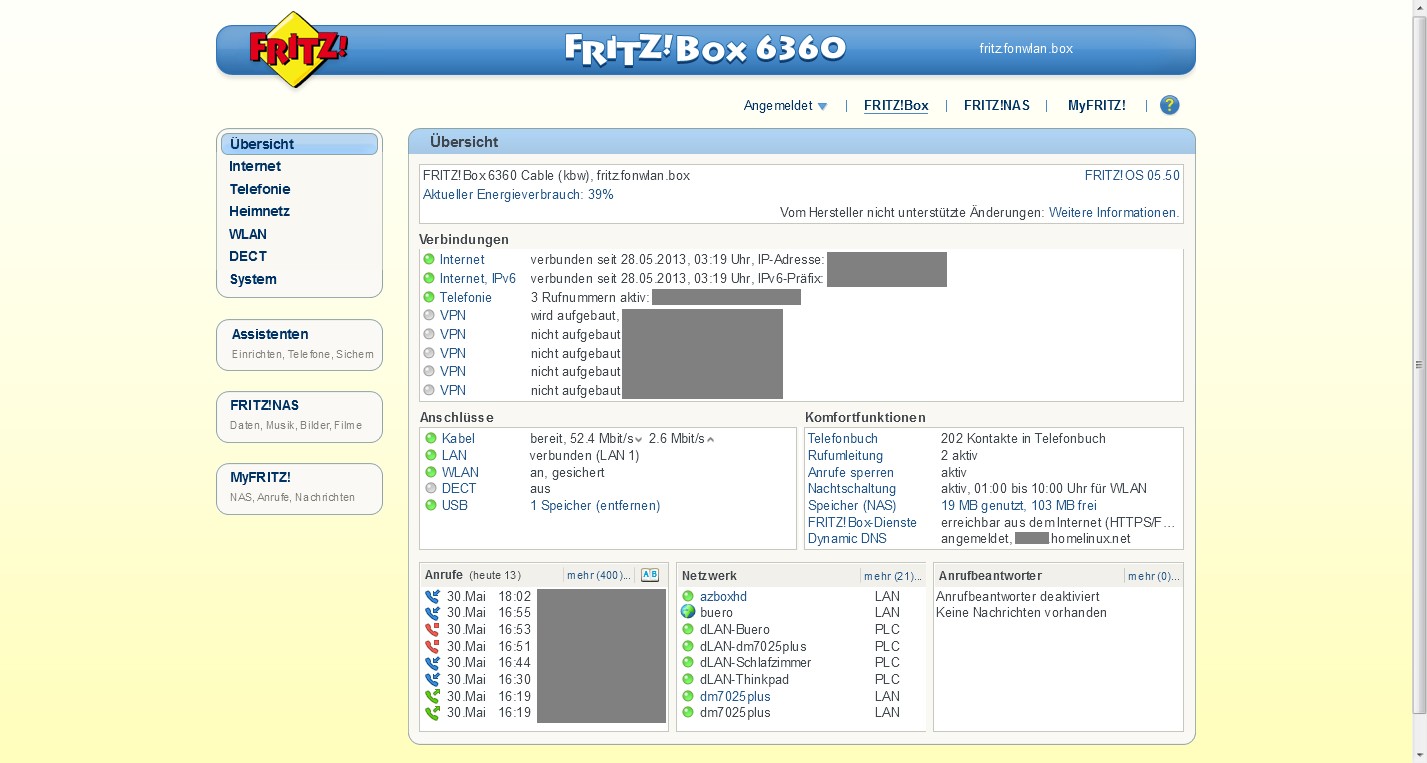Open Nachtschaltung link

851,488
